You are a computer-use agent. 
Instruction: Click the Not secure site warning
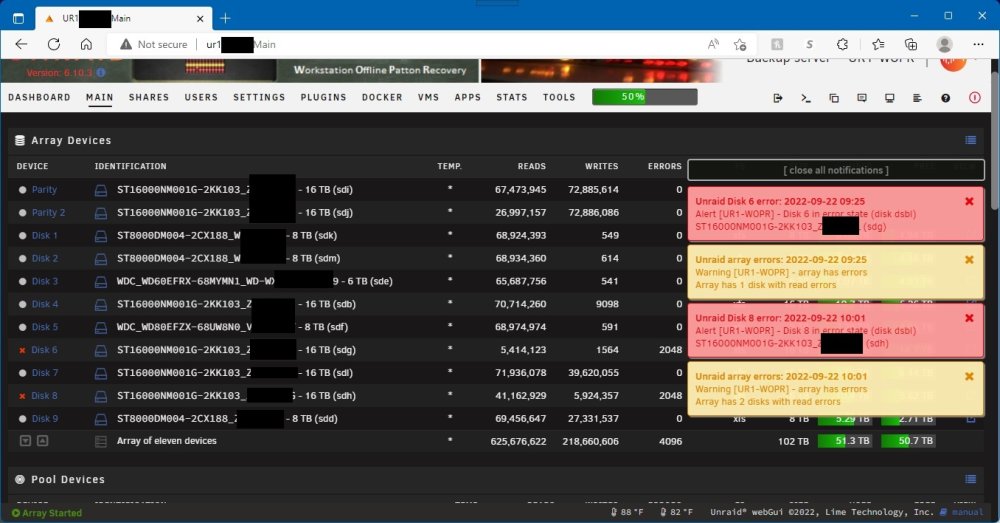click(154, 44)
